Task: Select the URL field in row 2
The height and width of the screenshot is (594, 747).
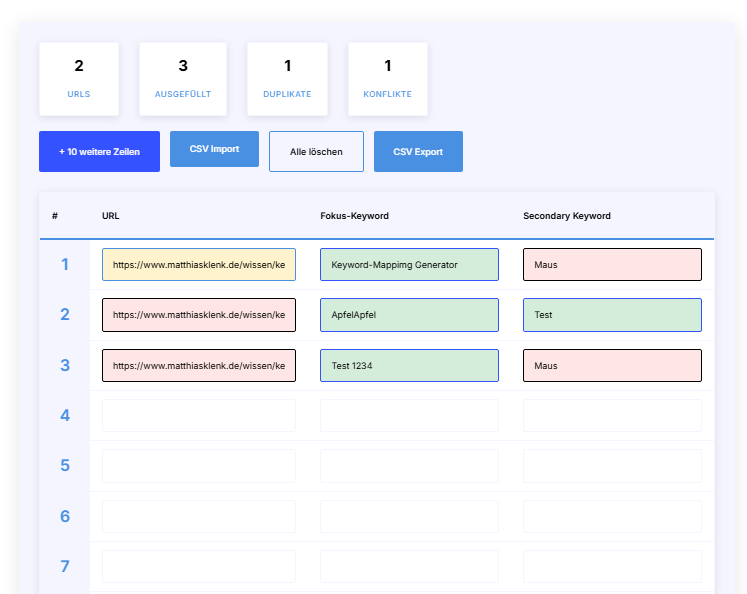Action: coord(199,315)
